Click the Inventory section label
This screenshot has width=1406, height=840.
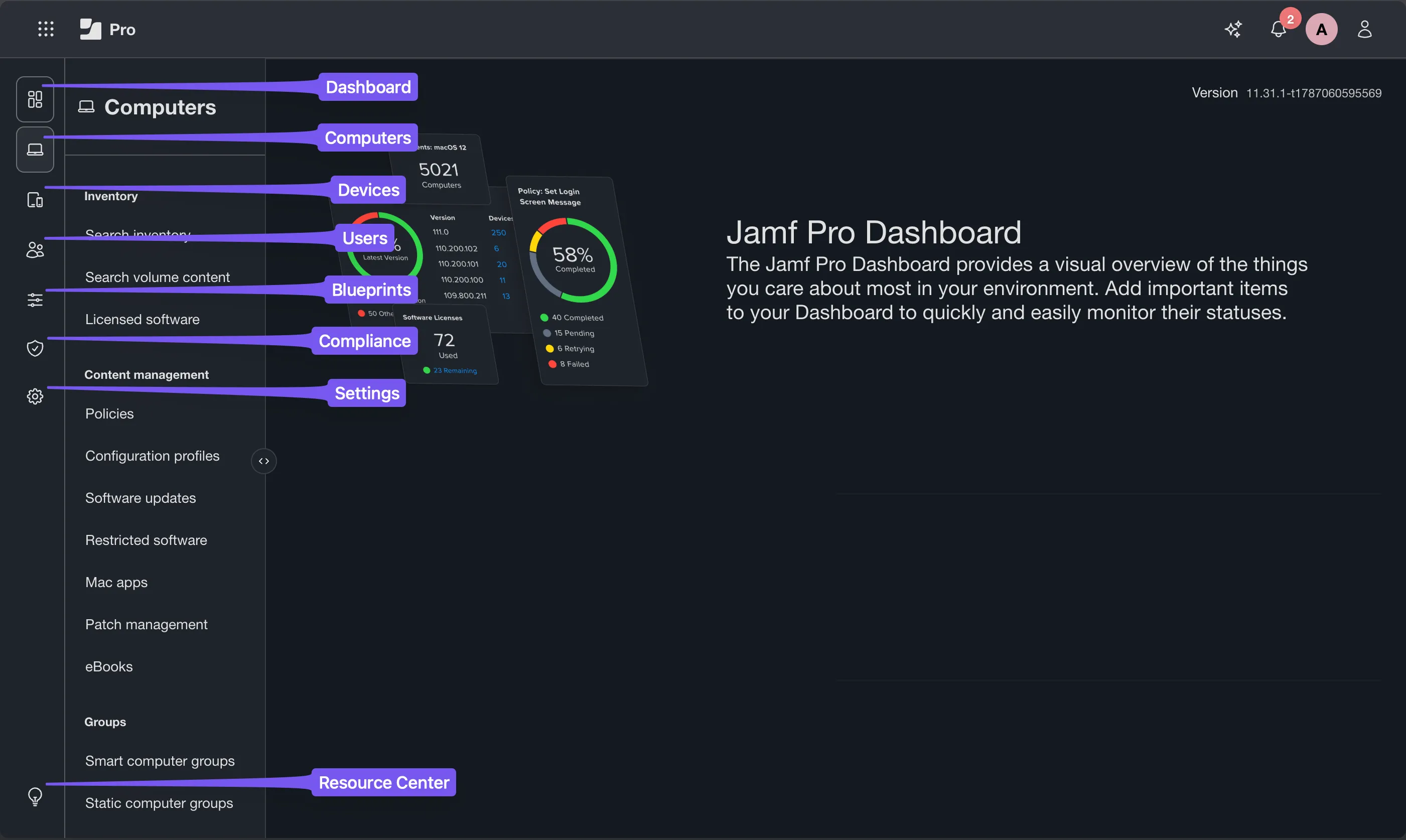pos(111,196)
